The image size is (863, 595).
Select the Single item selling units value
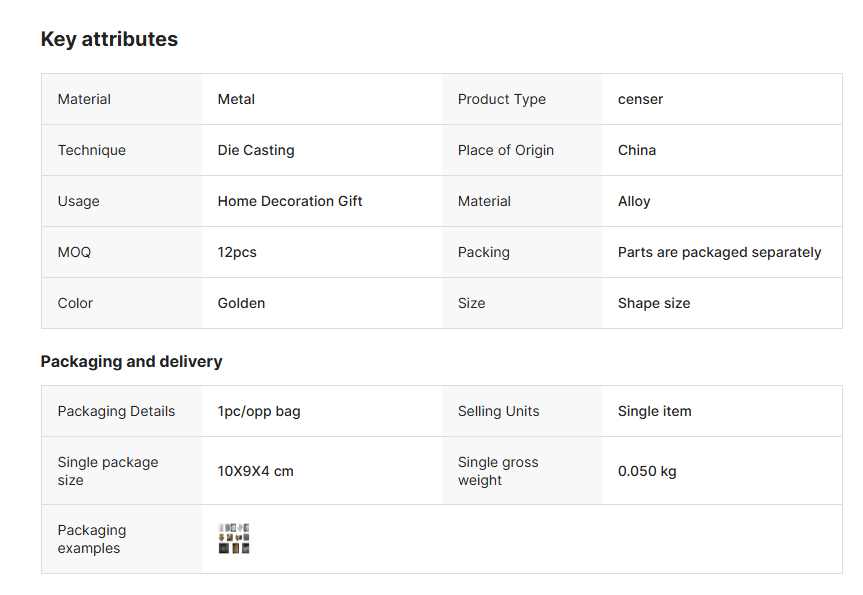654,411
